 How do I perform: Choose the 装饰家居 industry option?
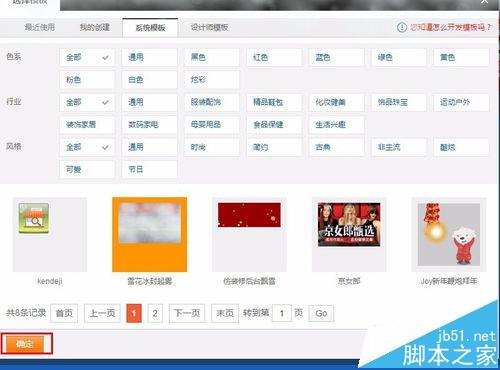tap(87, 125)
